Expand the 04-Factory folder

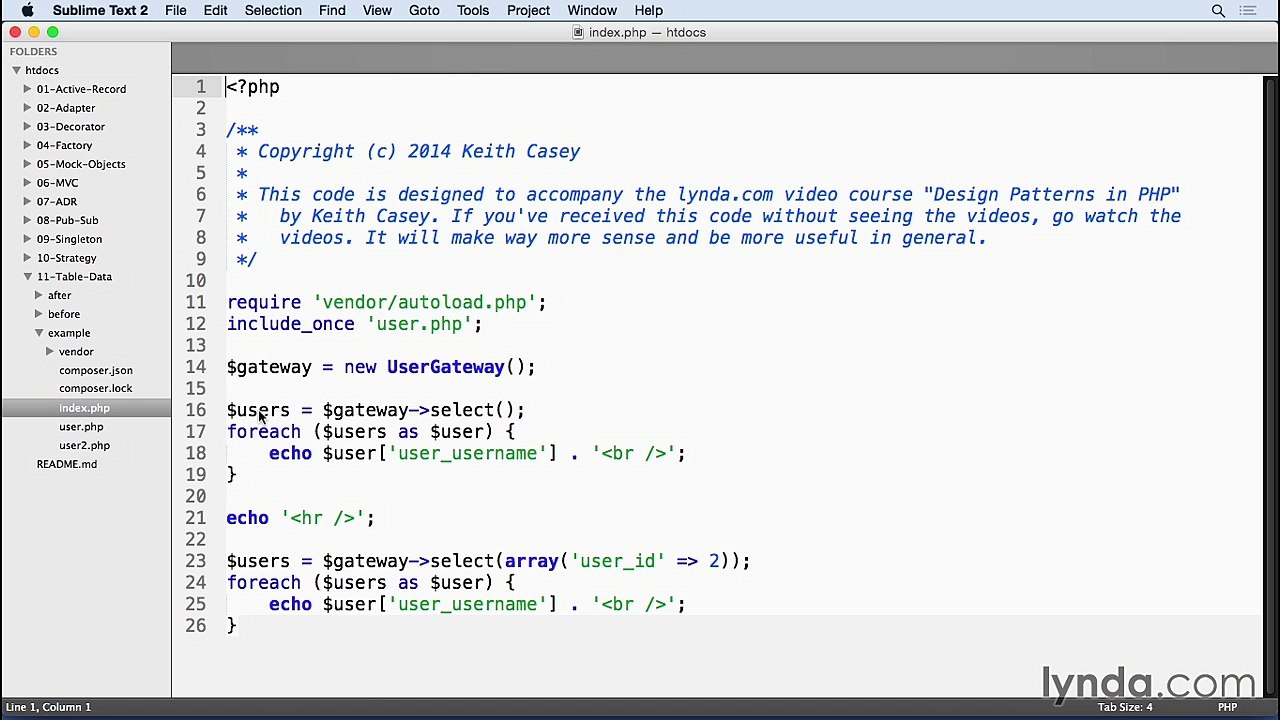(28, 145)
